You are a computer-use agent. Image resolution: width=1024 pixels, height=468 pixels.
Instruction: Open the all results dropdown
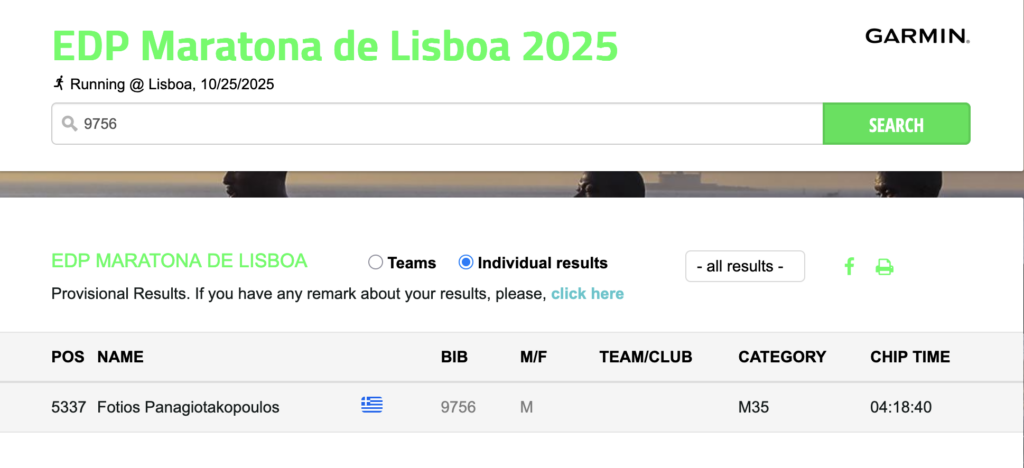745,266
